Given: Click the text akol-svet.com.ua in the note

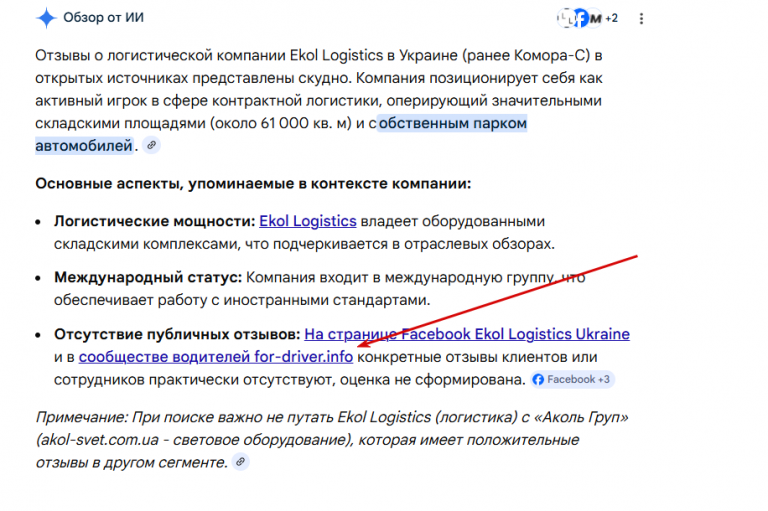Looking at the screenshot, I should click(99, 439).
